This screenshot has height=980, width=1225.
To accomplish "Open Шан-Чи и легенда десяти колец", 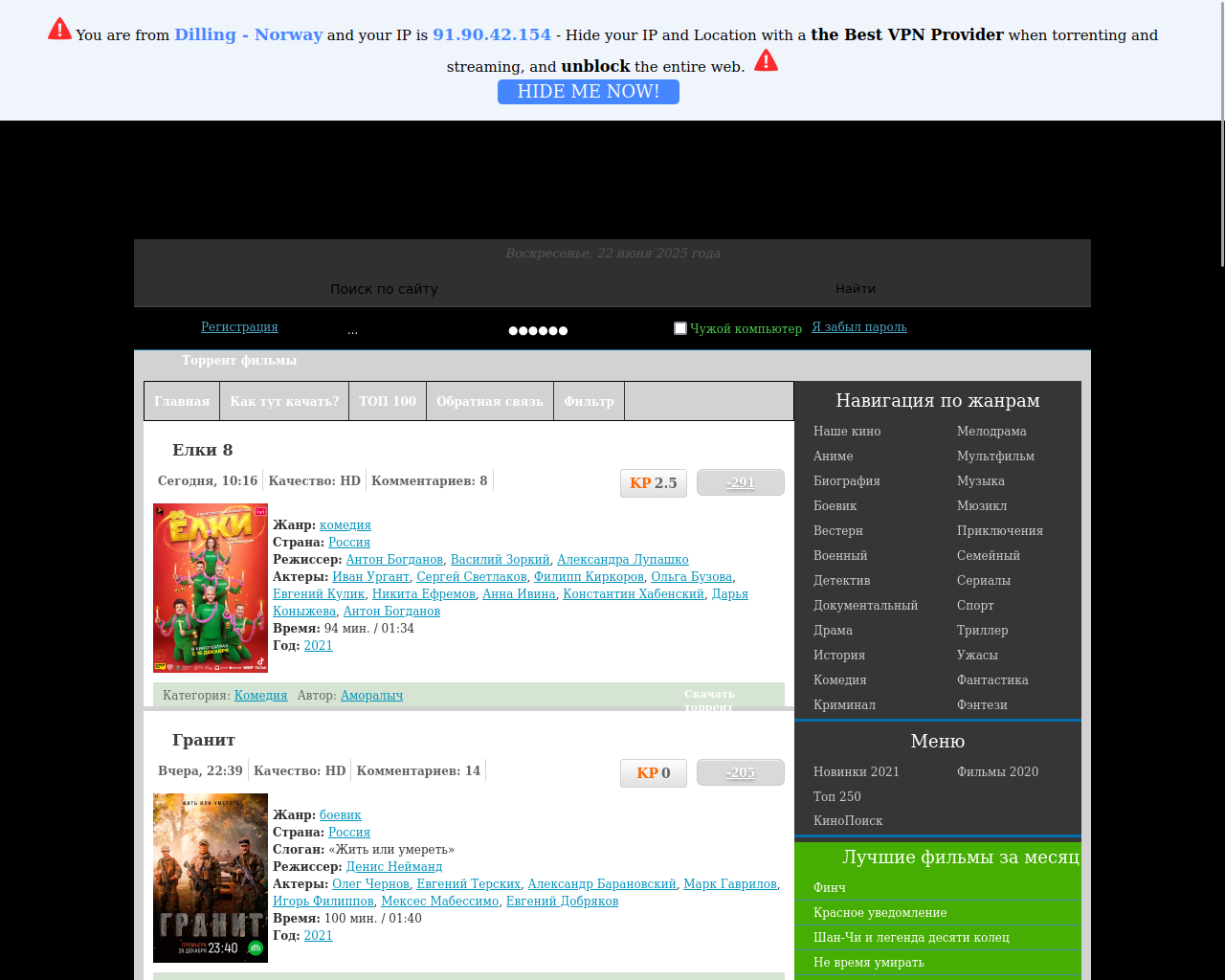I will (911, 937).
